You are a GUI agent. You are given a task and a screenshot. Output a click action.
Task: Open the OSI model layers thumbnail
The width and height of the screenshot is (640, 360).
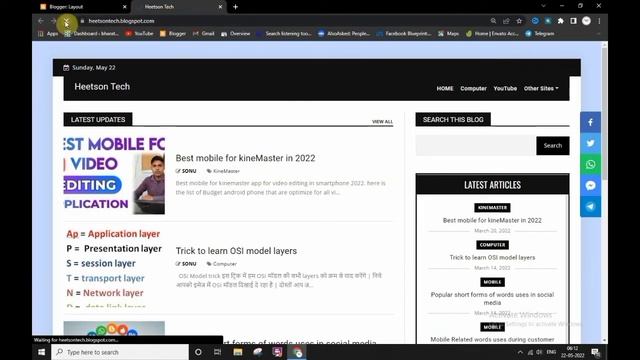pyautogui.click(x=114, y=268)
